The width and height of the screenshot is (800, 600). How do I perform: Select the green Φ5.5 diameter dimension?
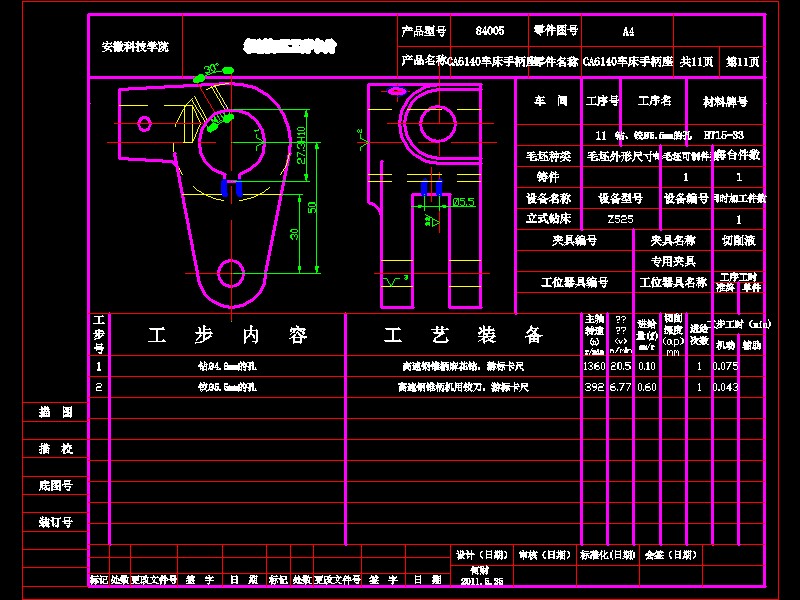[x=464, y=202]
